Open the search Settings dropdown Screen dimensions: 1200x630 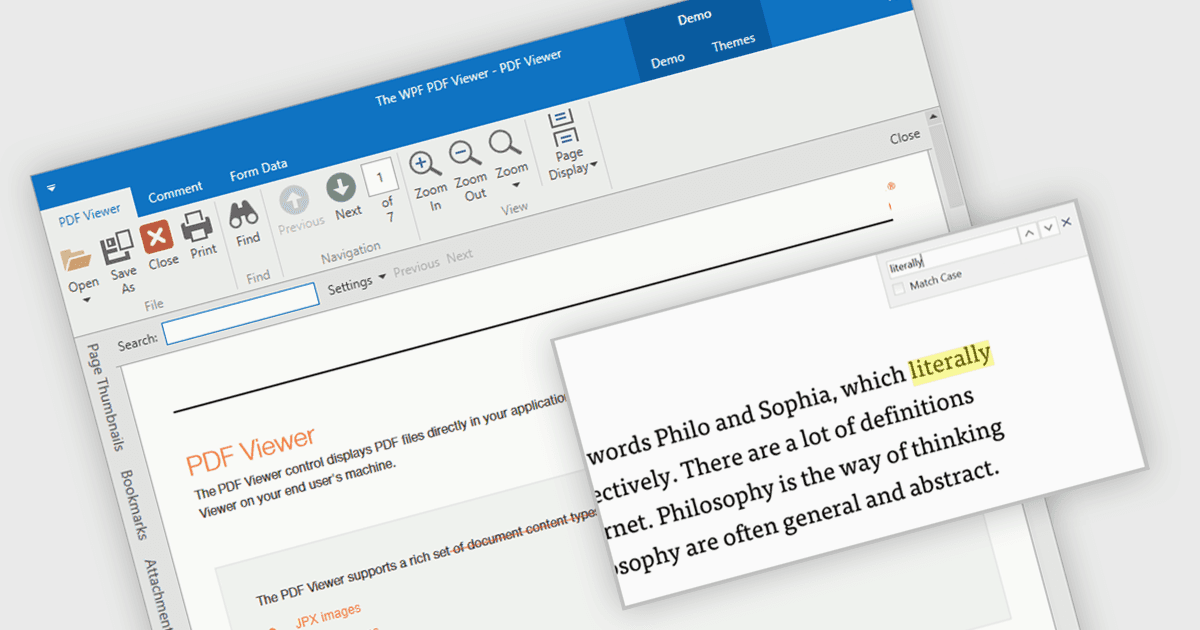pos(356,285)
